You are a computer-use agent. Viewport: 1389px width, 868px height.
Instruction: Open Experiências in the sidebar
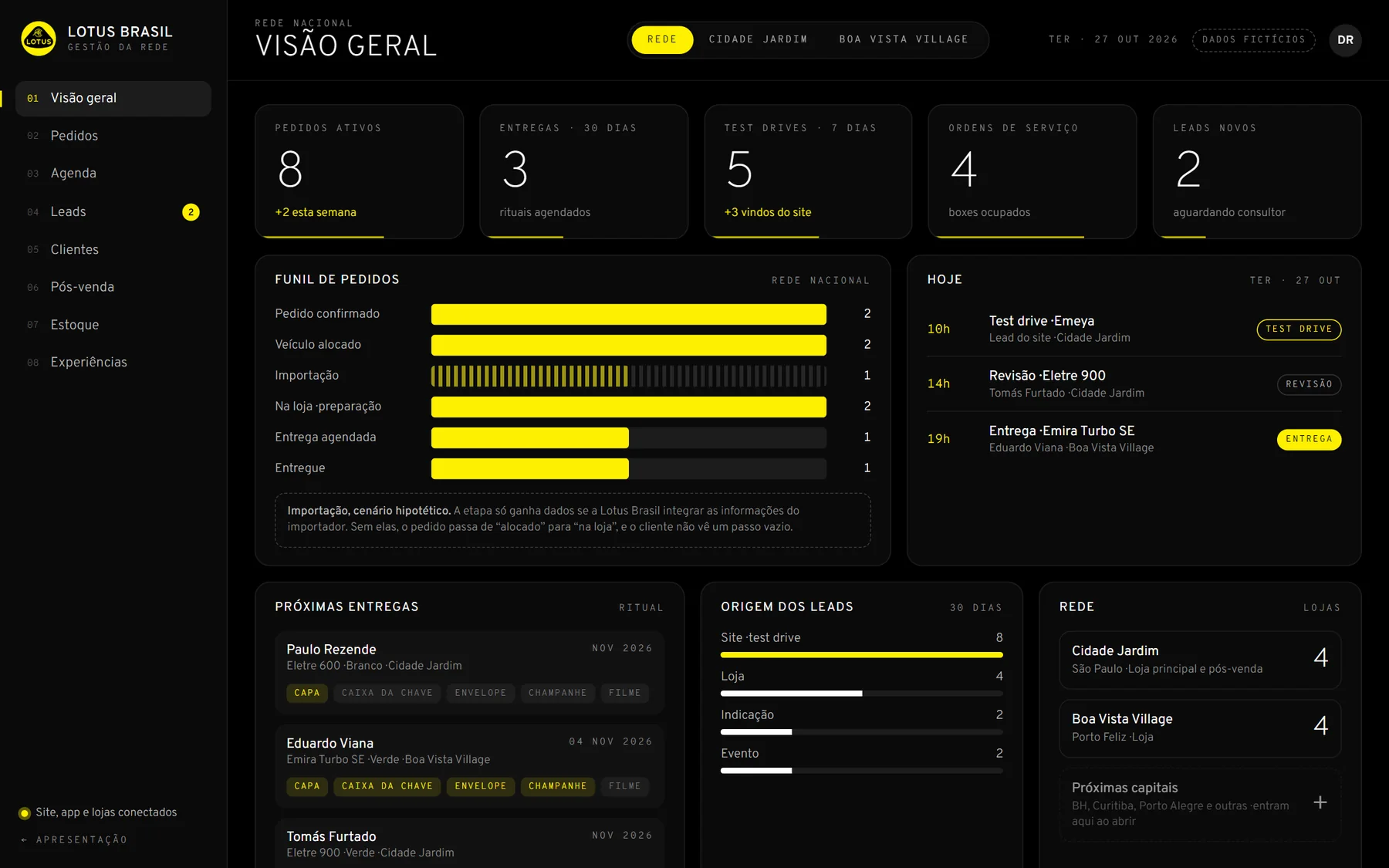(x=113, y=363)
